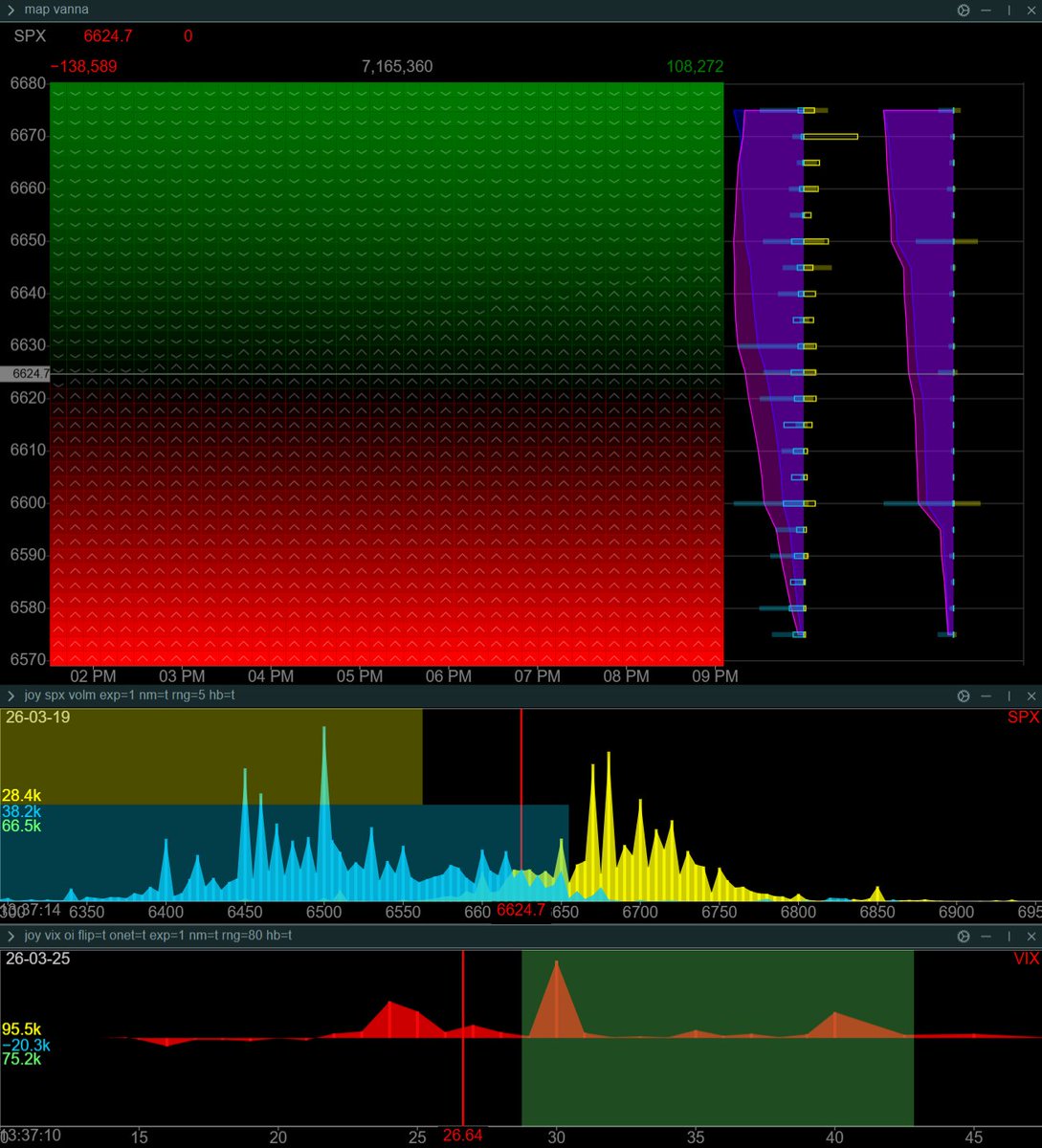Click the yellow 95.5k open interest value
Screen dimensions: 1042x1148
(21, 1030)
